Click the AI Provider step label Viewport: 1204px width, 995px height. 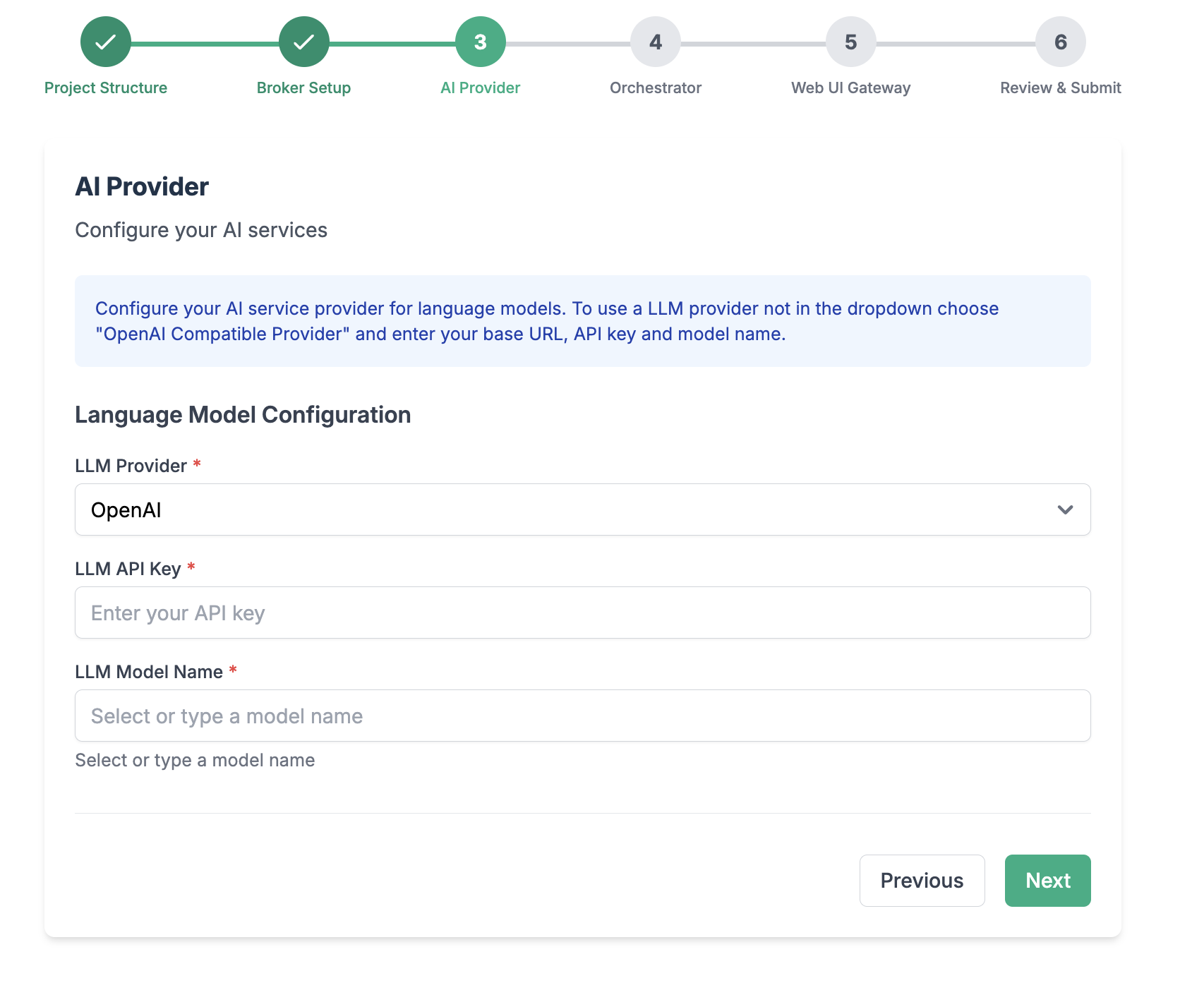tap(481, 88)
